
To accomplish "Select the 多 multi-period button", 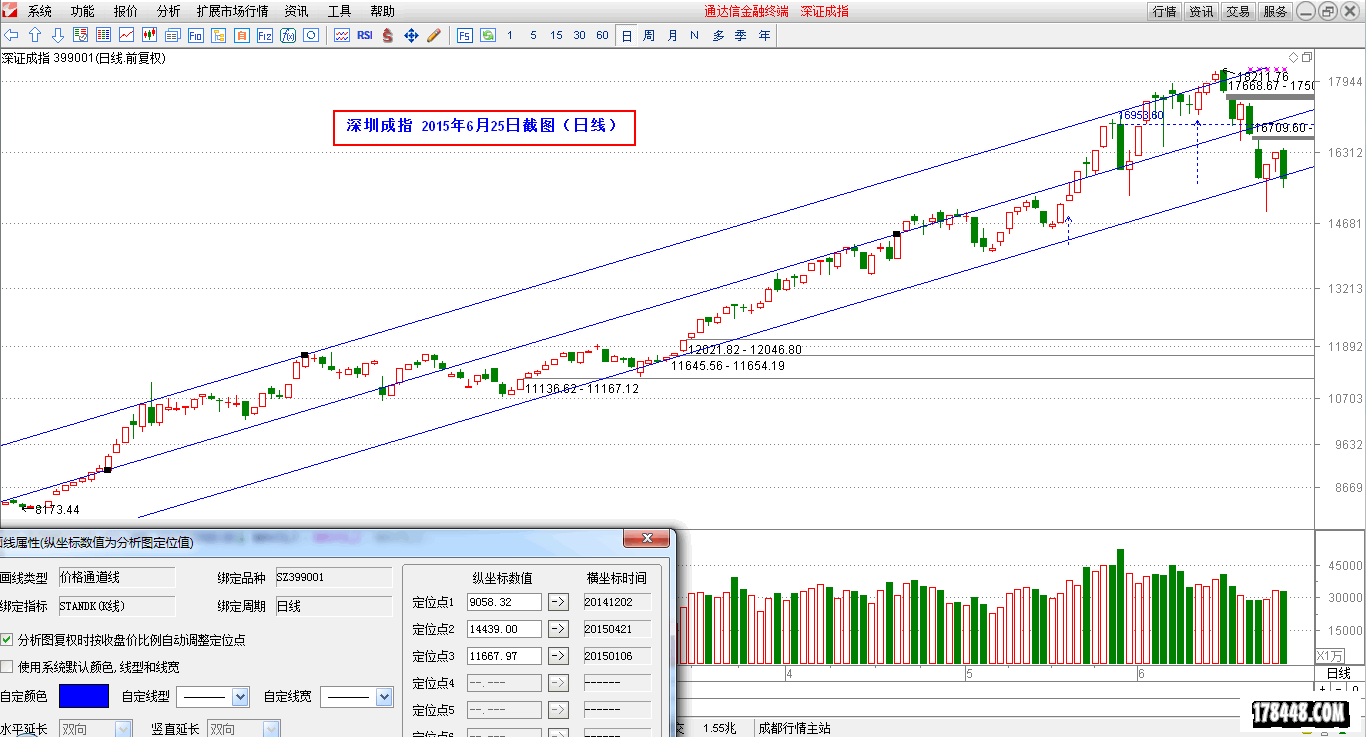I will (x=718, y=35).
